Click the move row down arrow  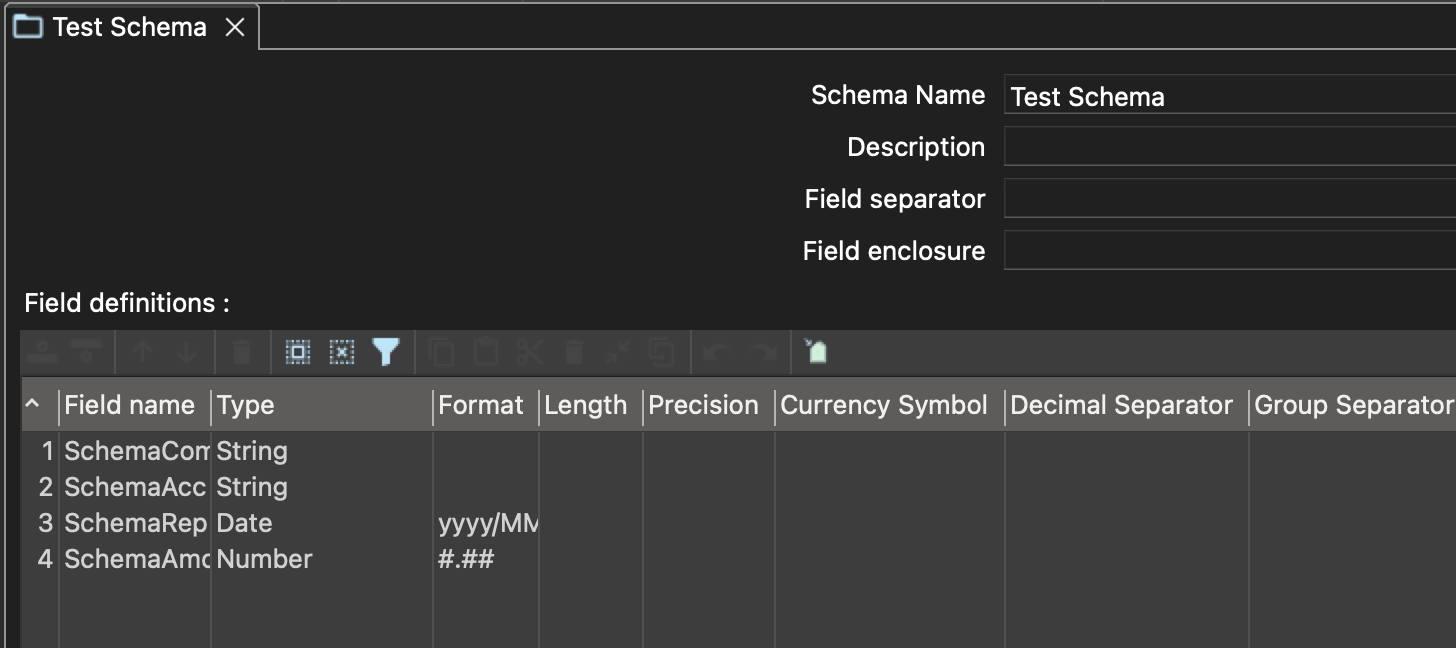(x=187, y=352)
